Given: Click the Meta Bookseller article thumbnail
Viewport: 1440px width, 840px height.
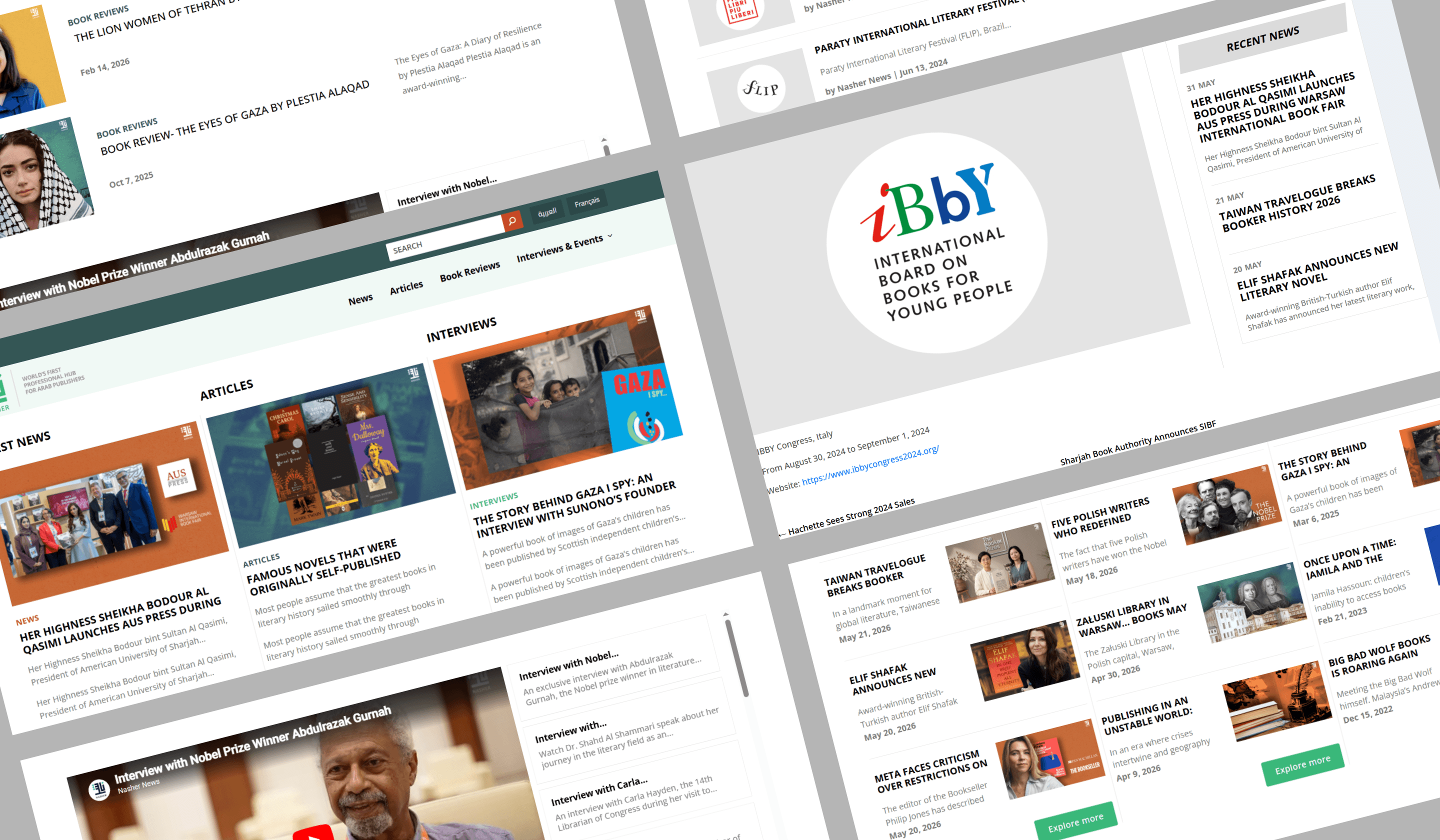Looking at the screenshot, I should click(x=1051, y=759).
